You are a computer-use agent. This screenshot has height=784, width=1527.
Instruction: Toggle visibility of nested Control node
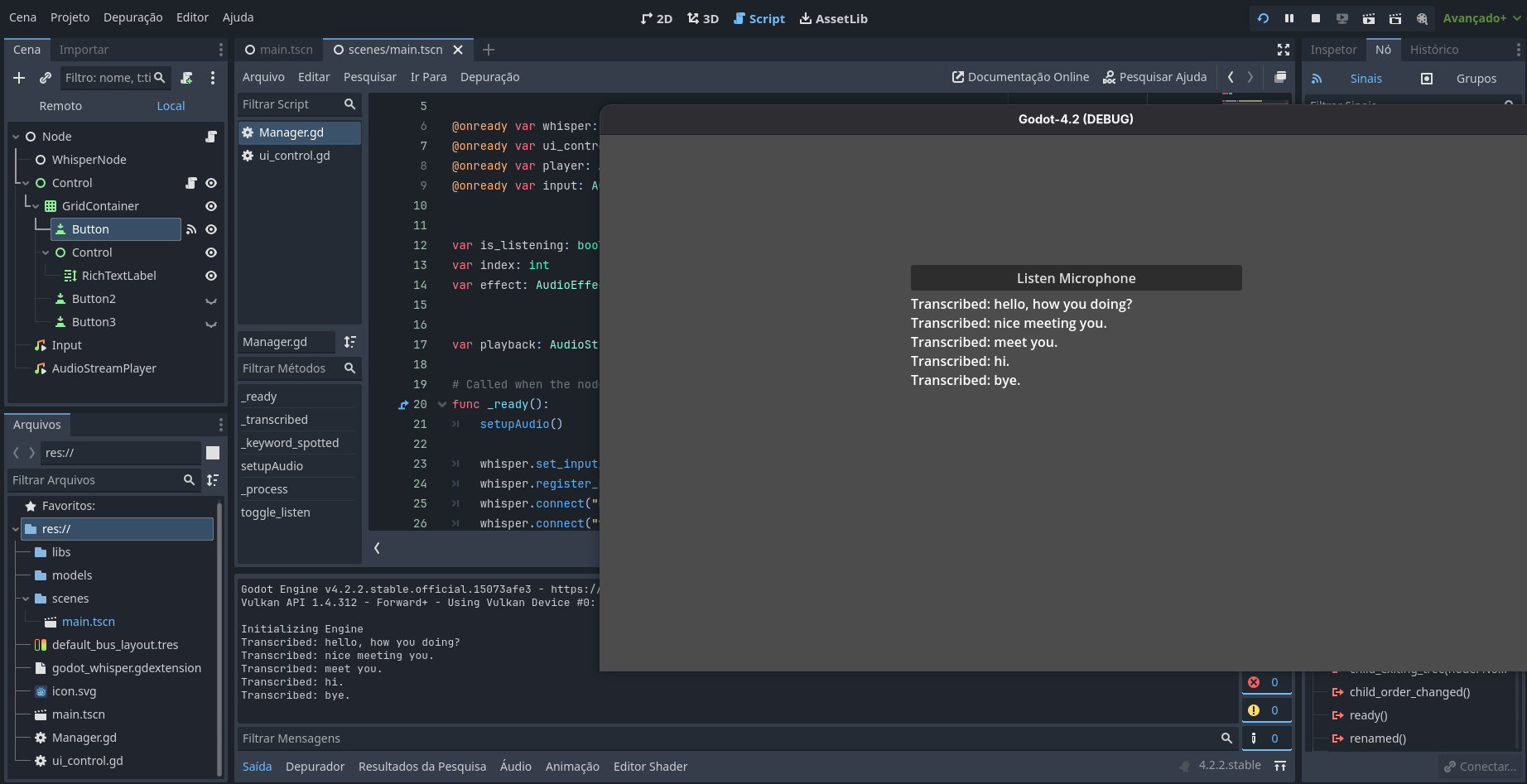pyautogui.click(x=211, y=253)
